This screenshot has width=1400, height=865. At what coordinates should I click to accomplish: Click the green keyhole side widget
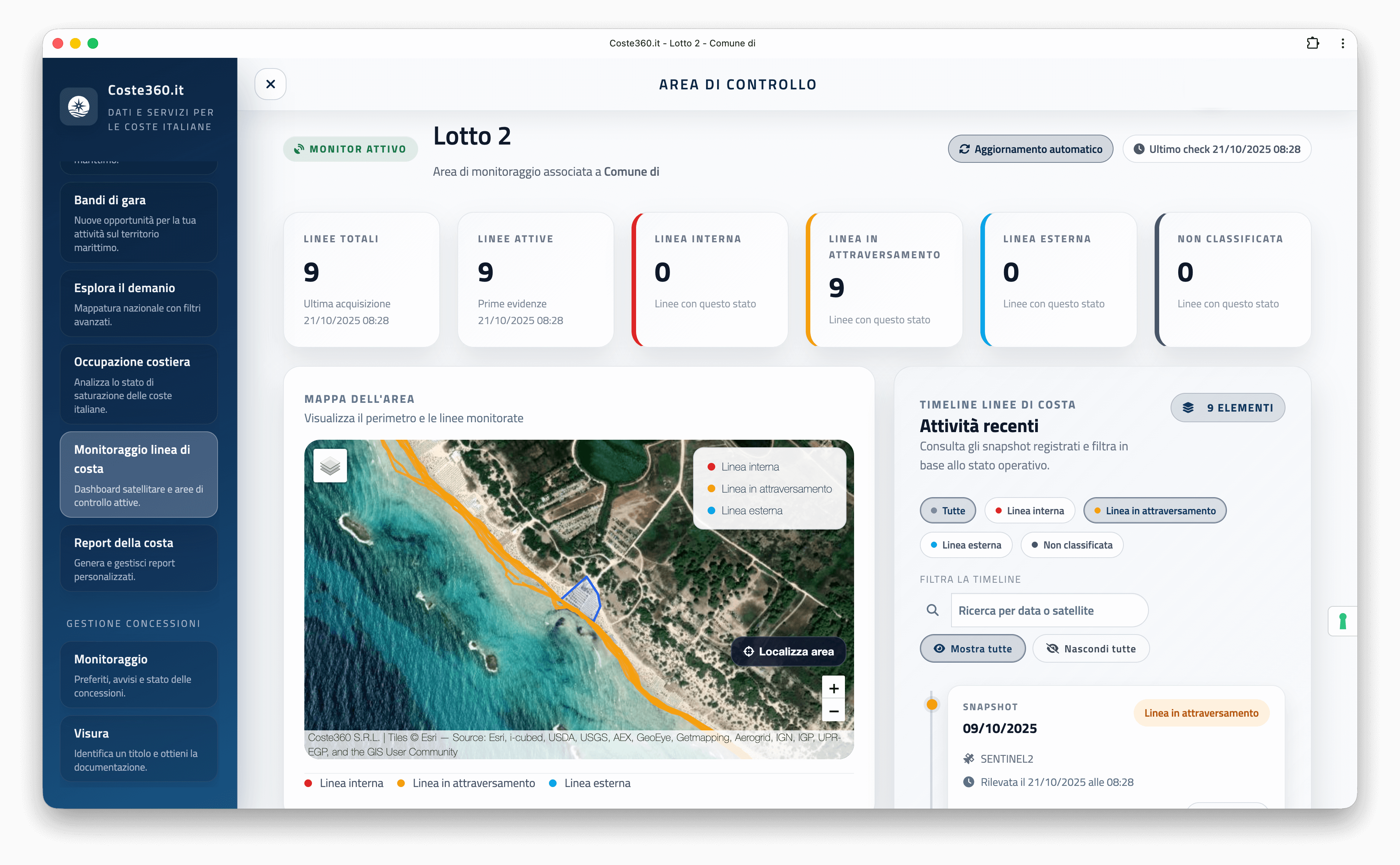pyautogui.click(x=1342, y=621)
